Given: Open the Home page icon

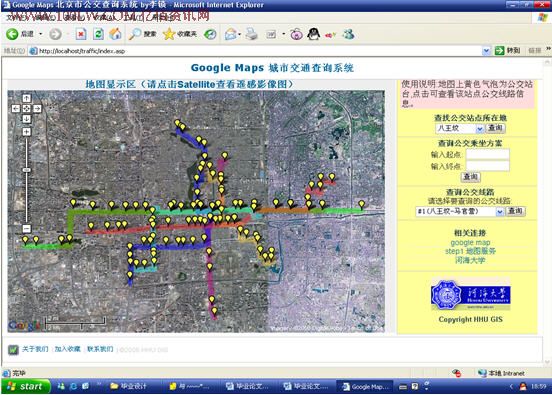Looking at the screenshot, I should tap(115, 34).
